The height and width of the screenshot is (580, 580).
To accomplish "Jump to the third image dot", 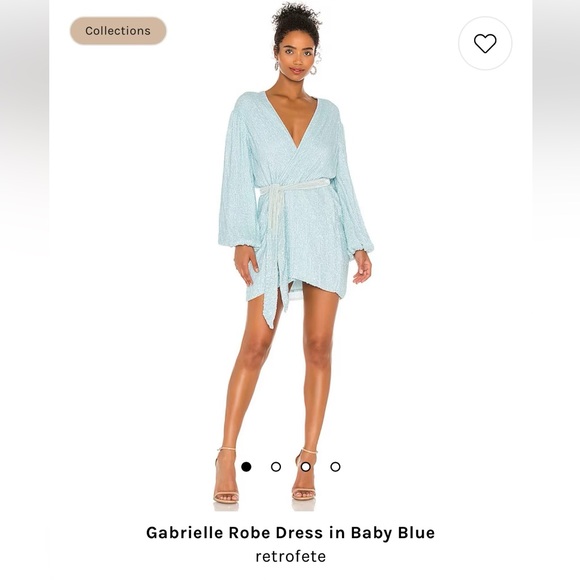I will point(306,467).
